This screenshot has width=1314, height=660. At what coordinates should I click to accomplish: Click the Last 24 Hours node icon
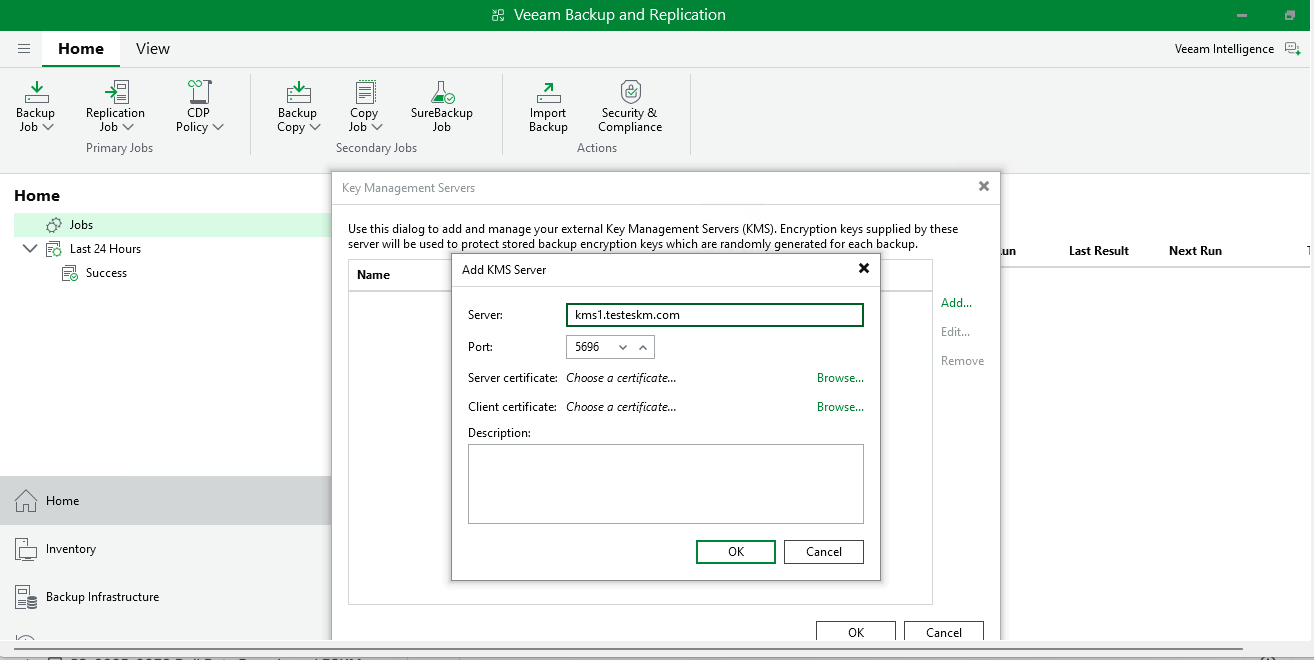(54, 249)
